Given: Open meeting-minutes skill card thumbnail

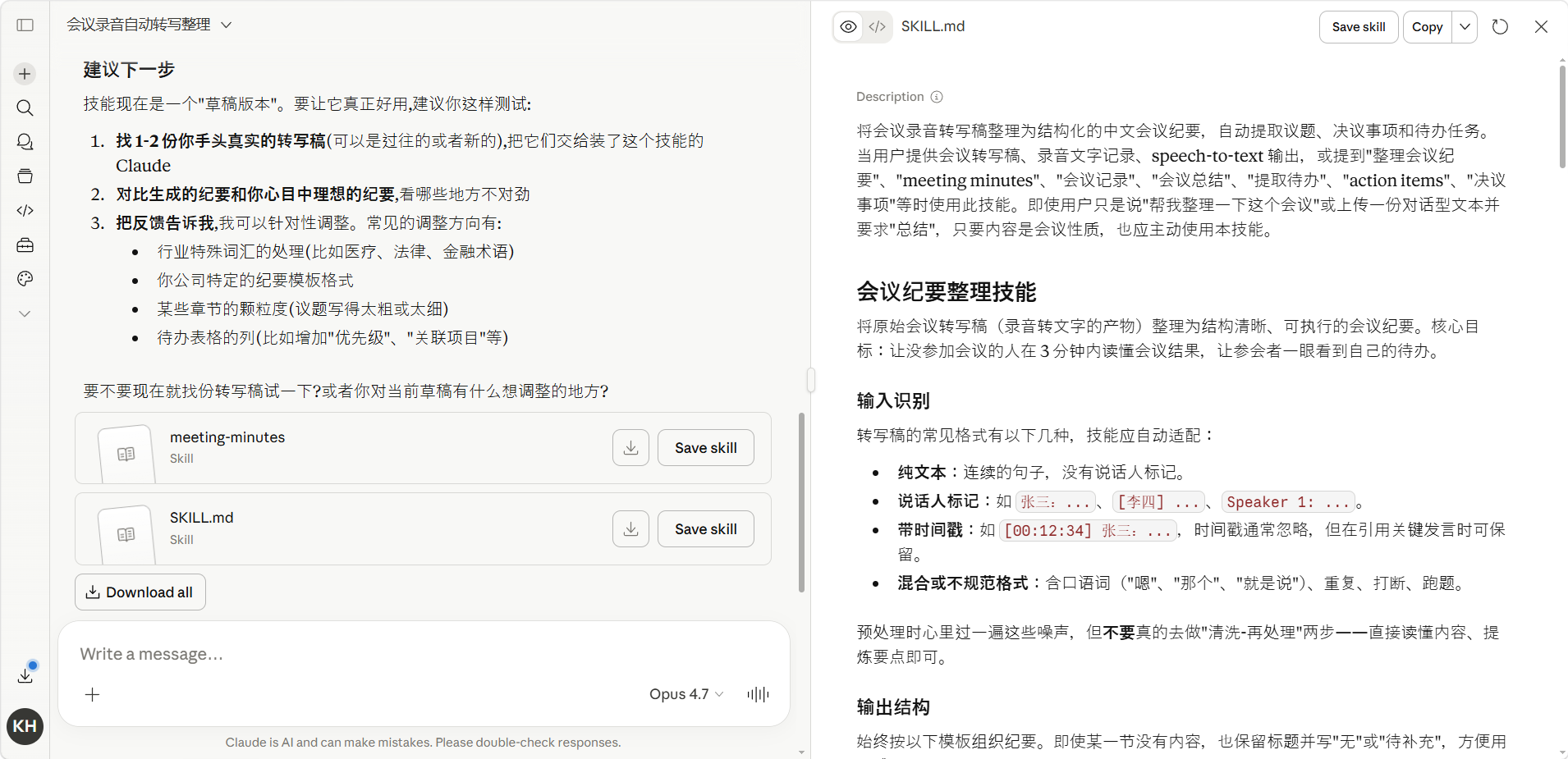Looking at the screenshot, I should click(126, 454).
